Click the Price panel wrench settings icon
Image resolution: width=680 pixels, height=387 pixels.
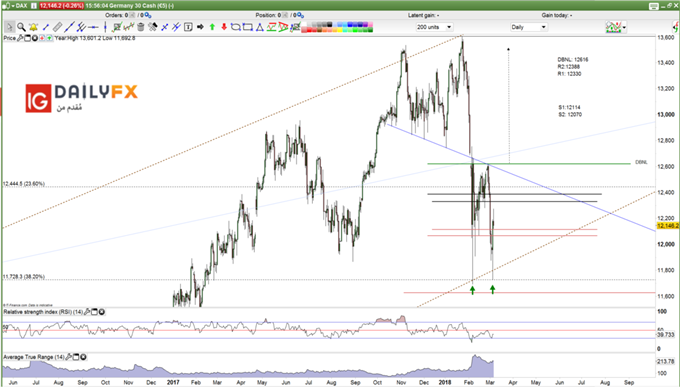[20, 38]
